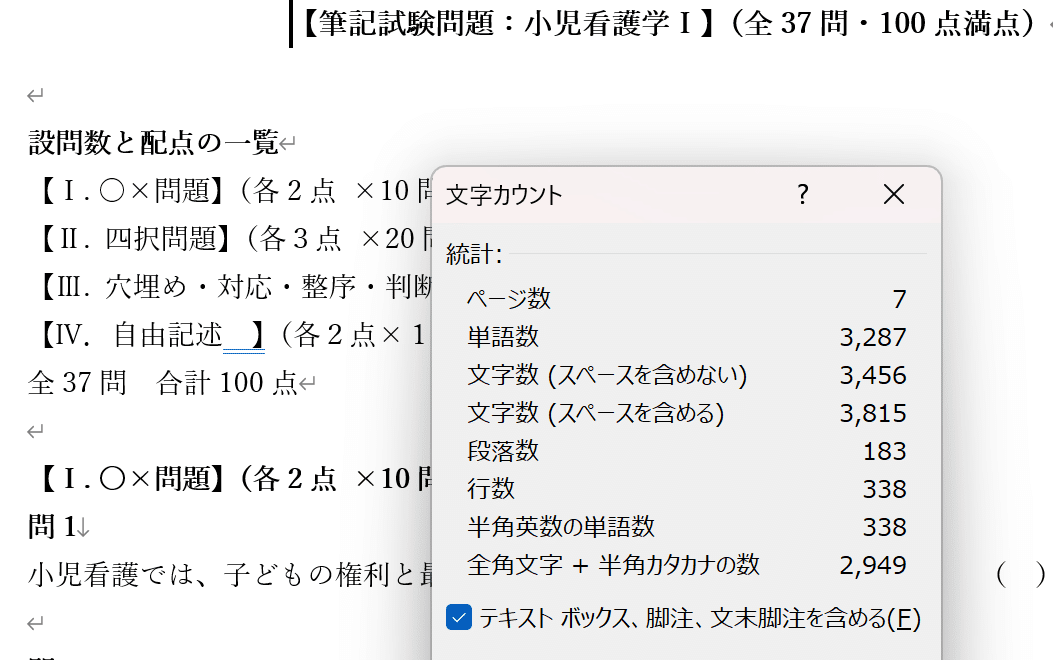
Task: Click the 行数 statistic label
Action: (x=491, y=489)
